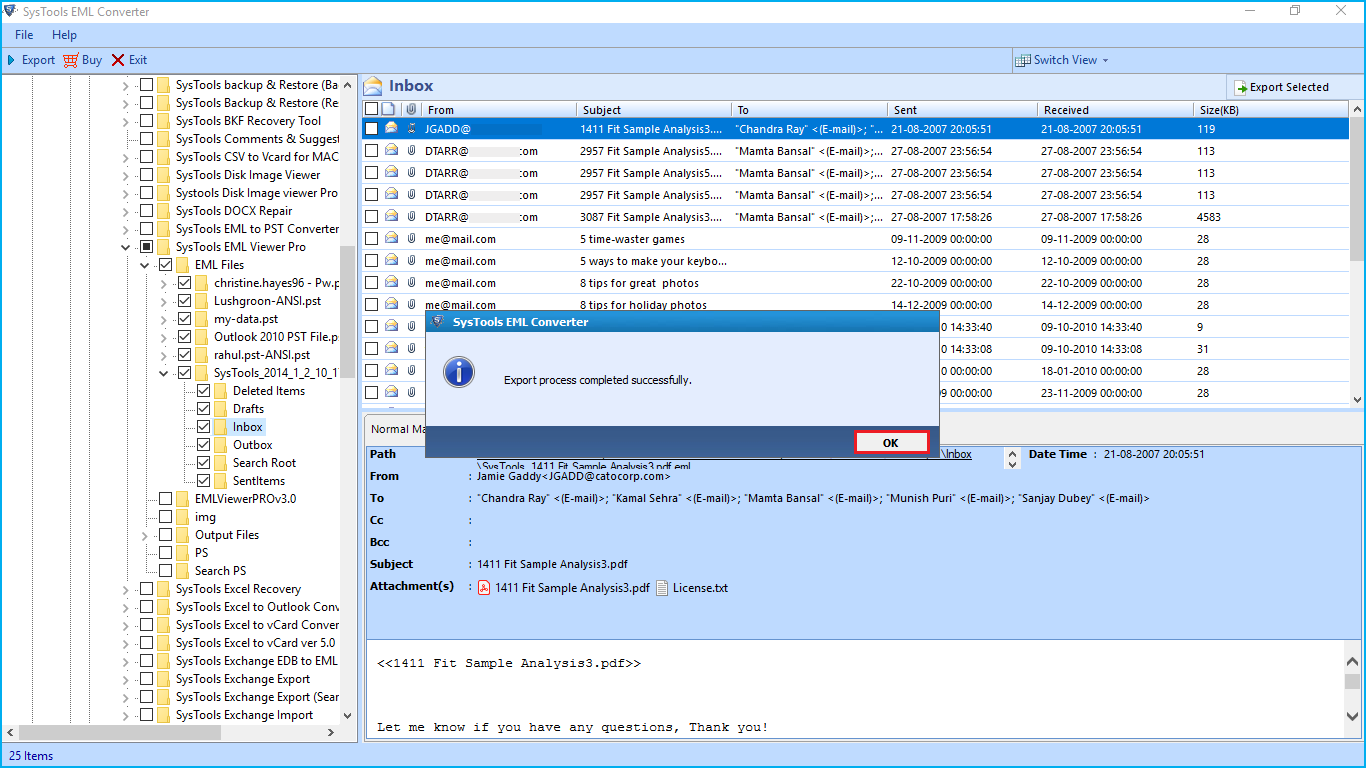Click the Inbox envelope header icon

(373, 86)
